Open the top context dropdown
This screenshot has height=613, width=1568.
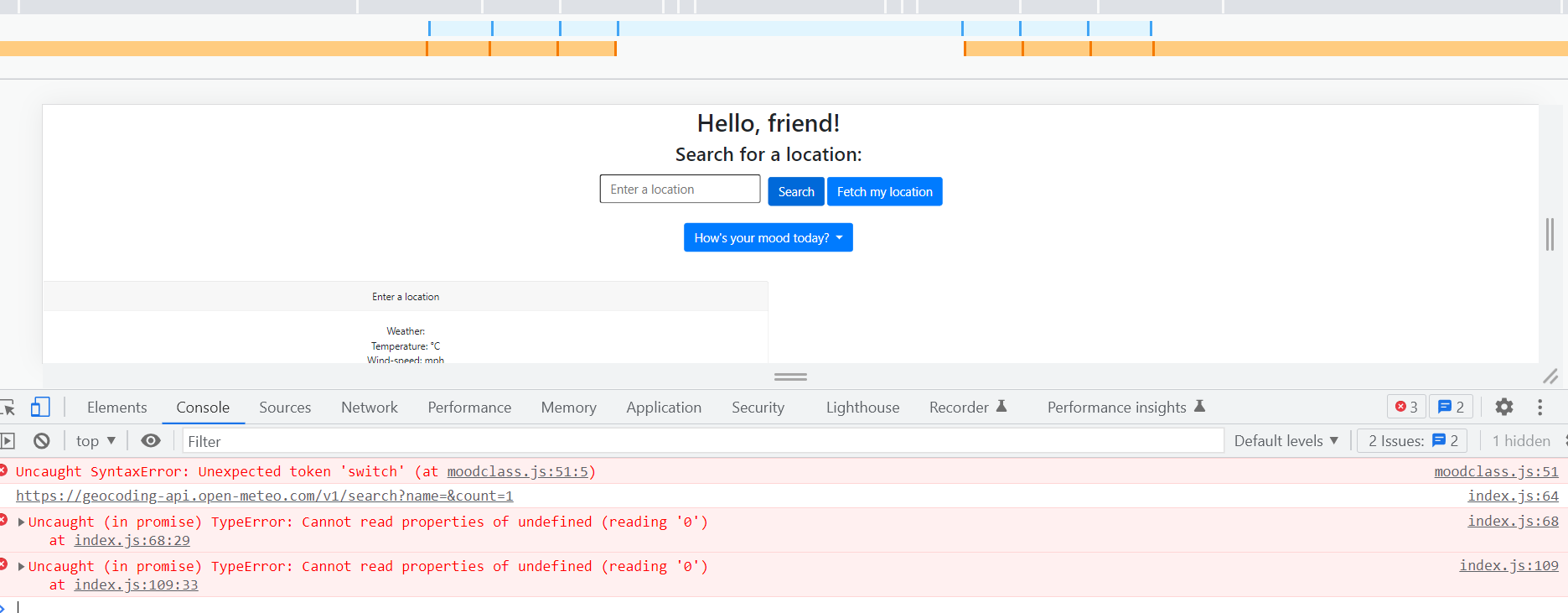(x=96, y=441)
